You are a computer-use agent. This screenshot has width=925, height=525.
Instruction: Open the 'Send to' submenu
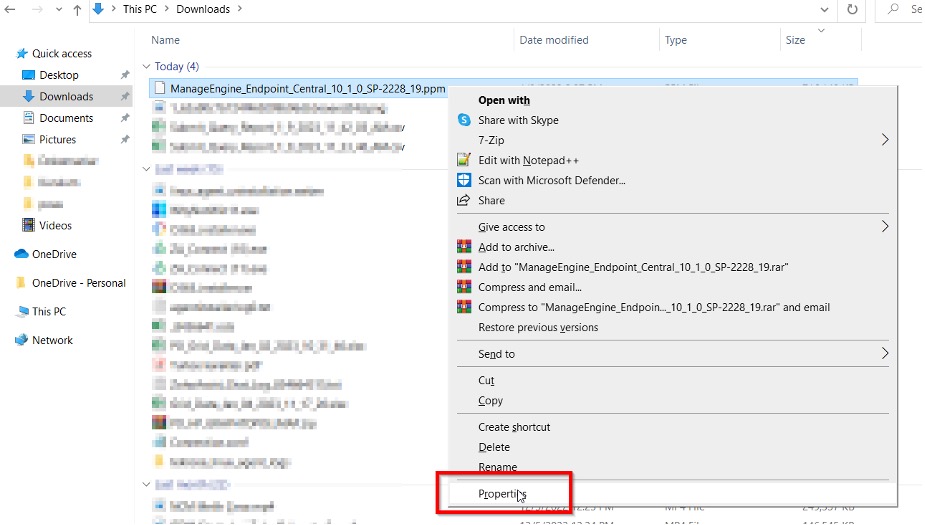(x=496, y=354)
